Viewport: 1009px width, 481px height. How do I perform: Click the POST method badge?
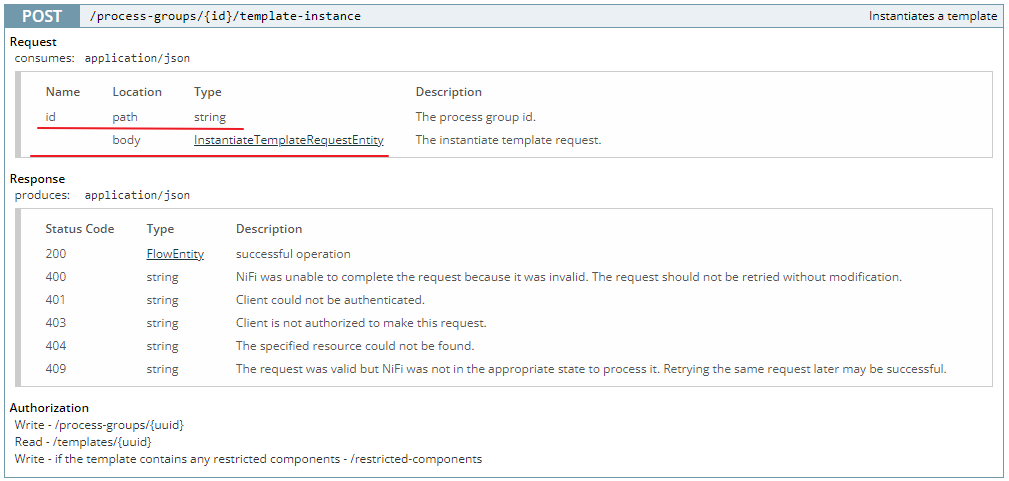pyautogui.click(x=42, y=16)
